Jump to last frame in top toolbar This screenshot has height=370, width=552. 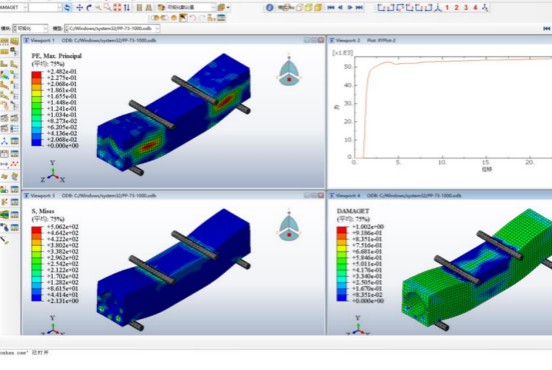[x=359, y=7]
